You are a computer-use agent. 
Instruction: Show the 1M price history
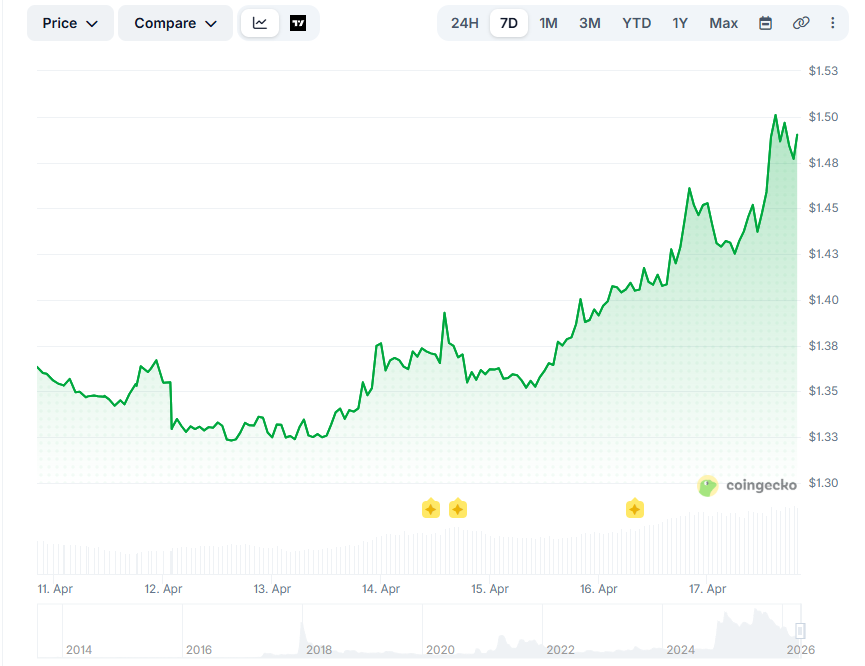tap(549, 23)
